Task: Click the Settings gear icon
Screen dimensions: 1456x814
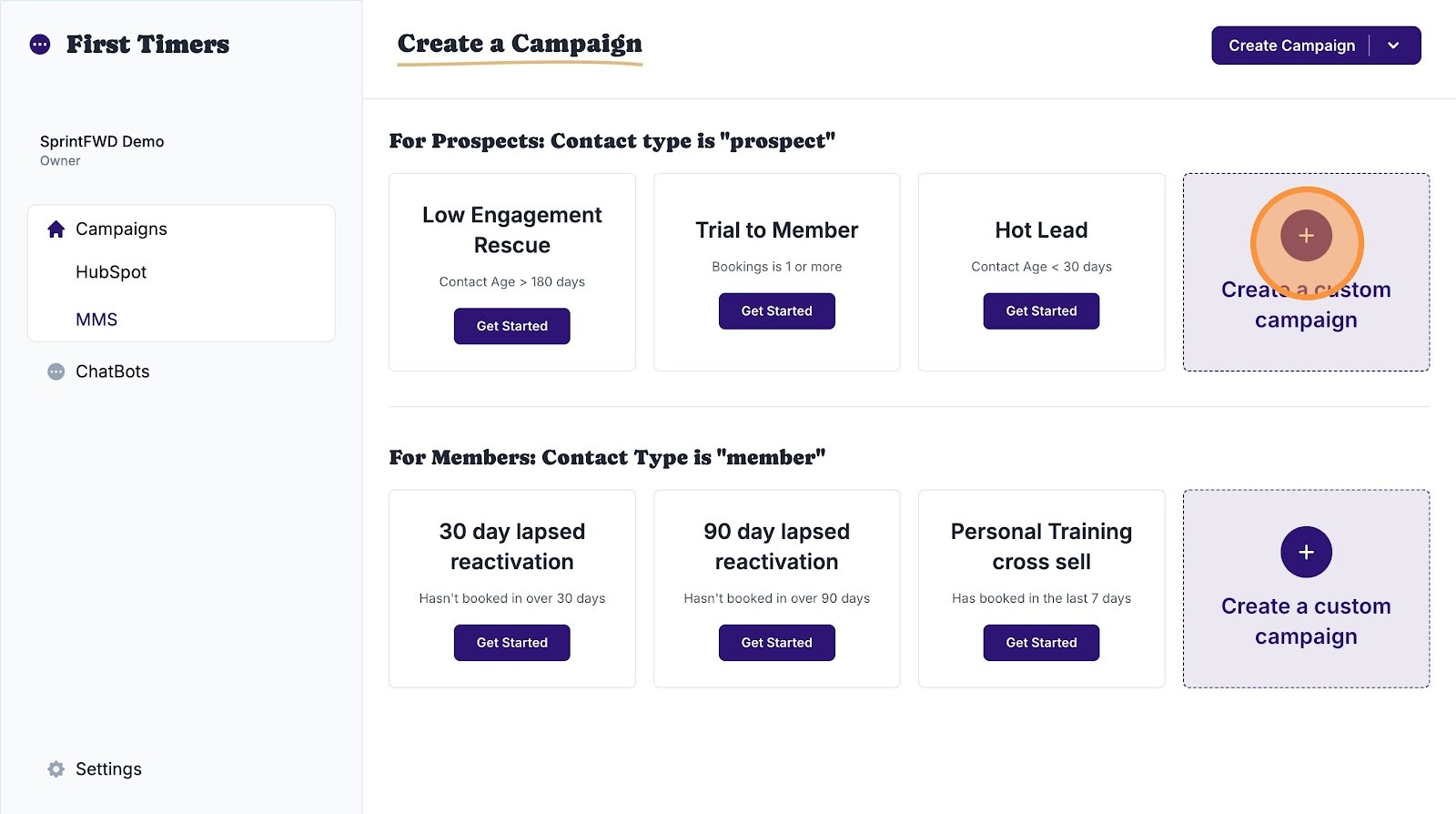Action: tap(56, 769)
